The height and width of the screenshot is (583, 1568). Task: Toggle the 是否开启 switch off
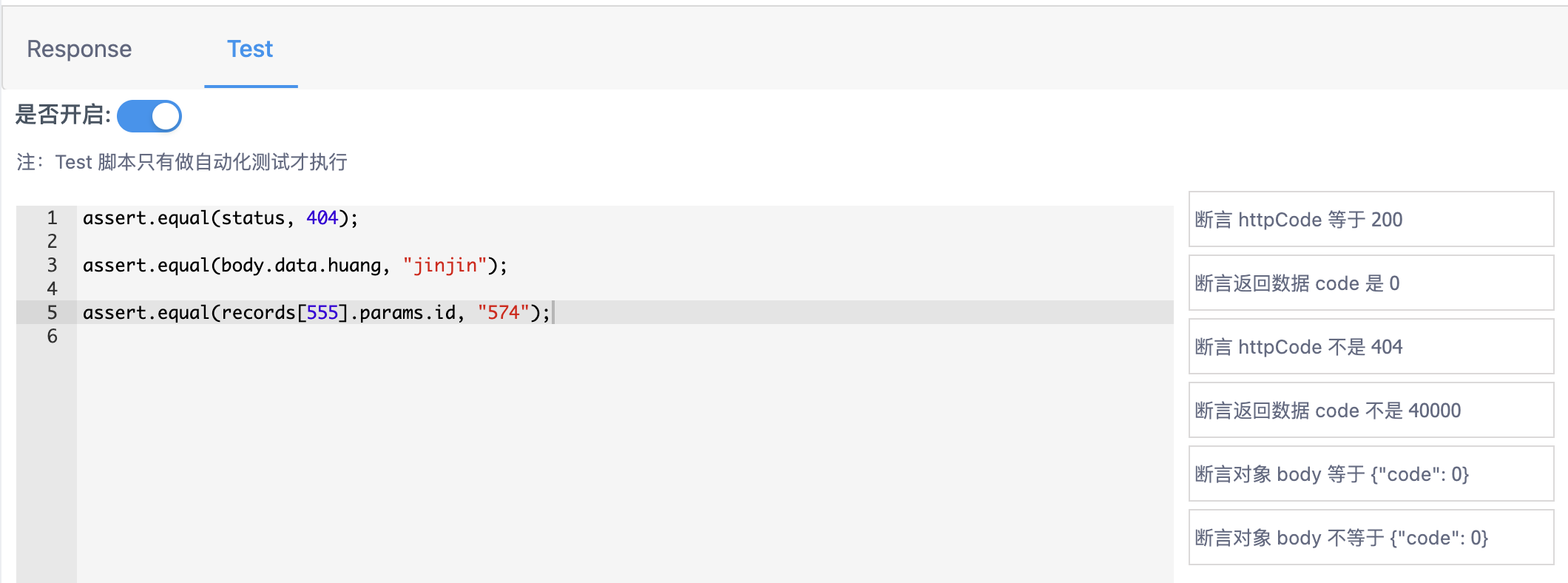(x=149, y=116)
